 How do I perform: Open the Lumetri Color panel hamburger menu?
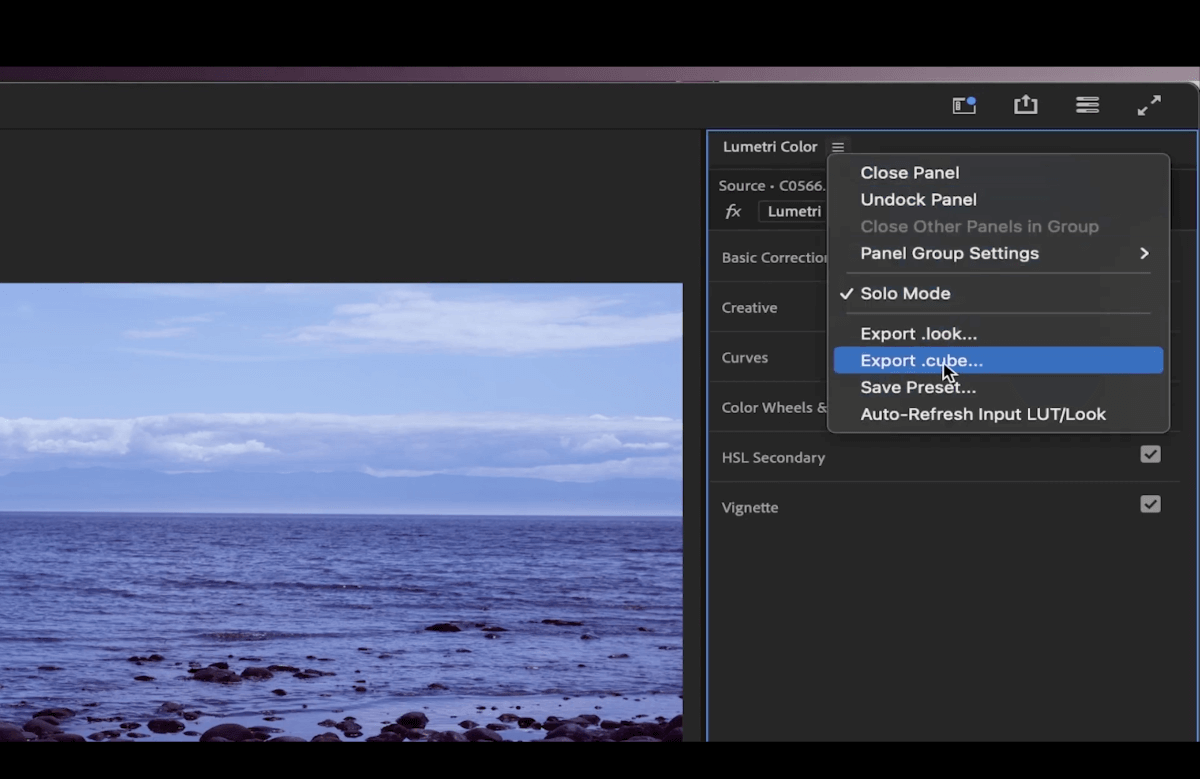coord(838,147)
